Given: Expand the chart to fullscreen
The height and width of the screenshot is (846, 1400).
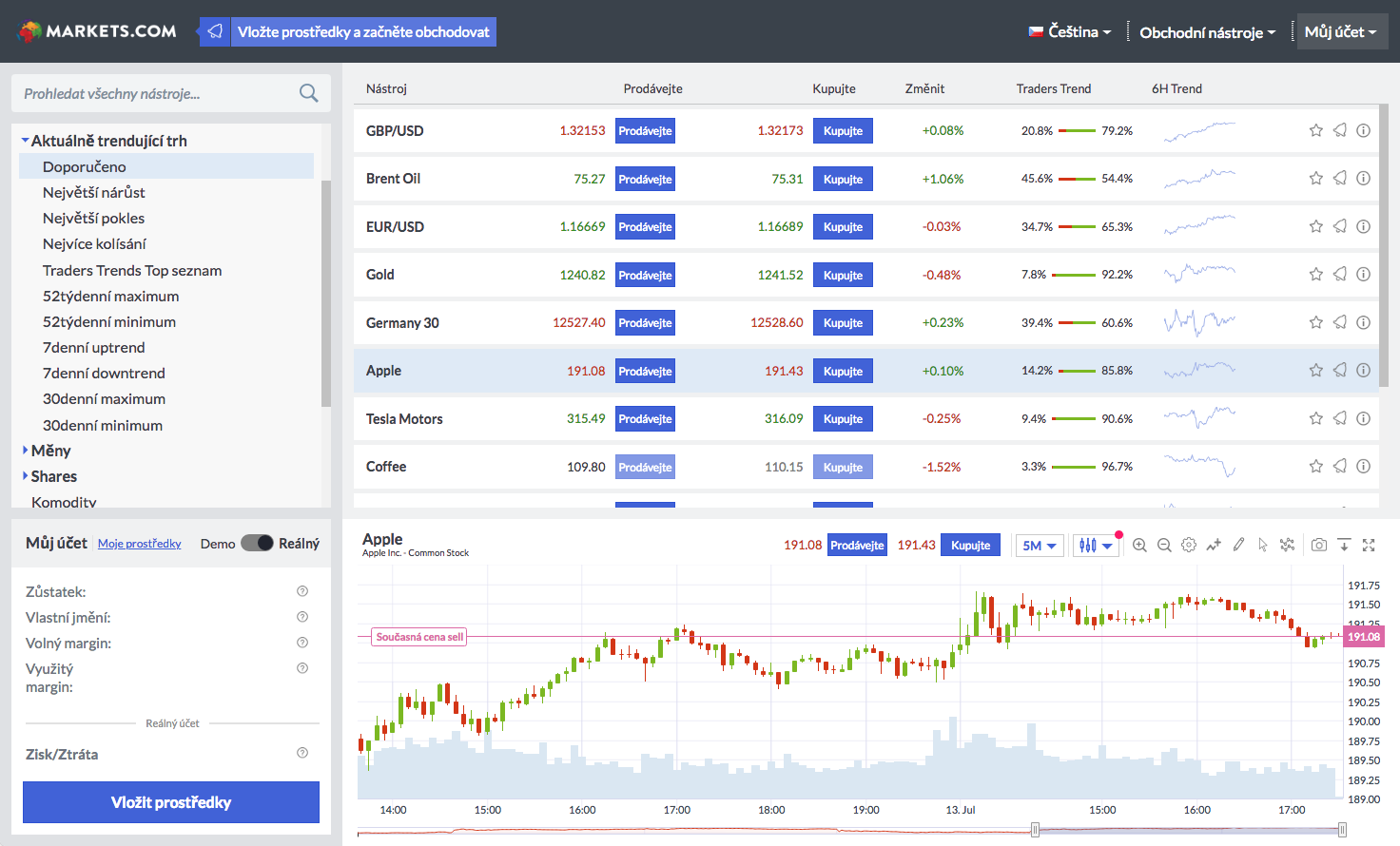Looking at the screenshot, I should click(x=1369, y=545).
